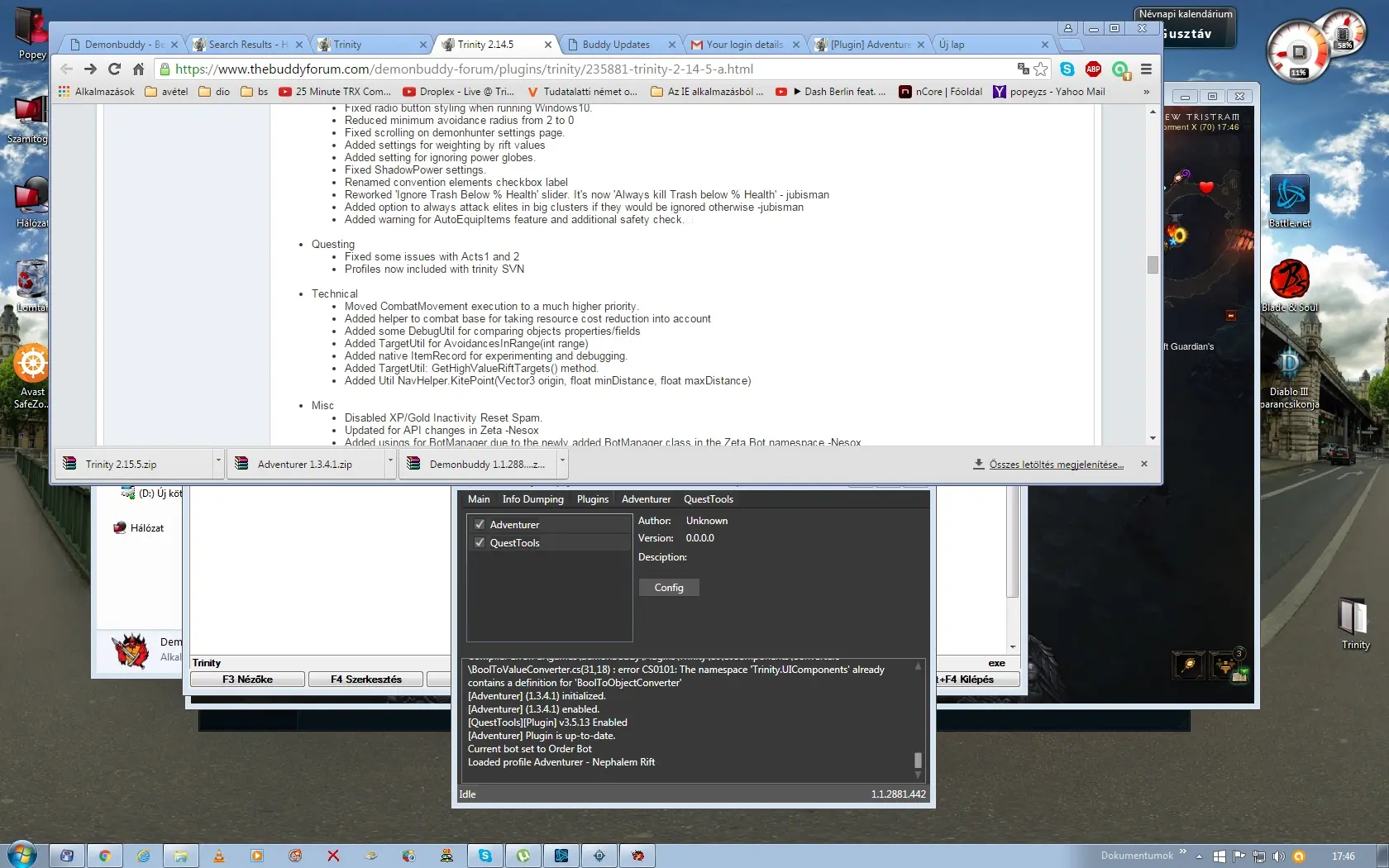Screen dimensions: 1389x868
Task: Uncheck the QuestTools plugin checkbox
Action: coord(480,542)
